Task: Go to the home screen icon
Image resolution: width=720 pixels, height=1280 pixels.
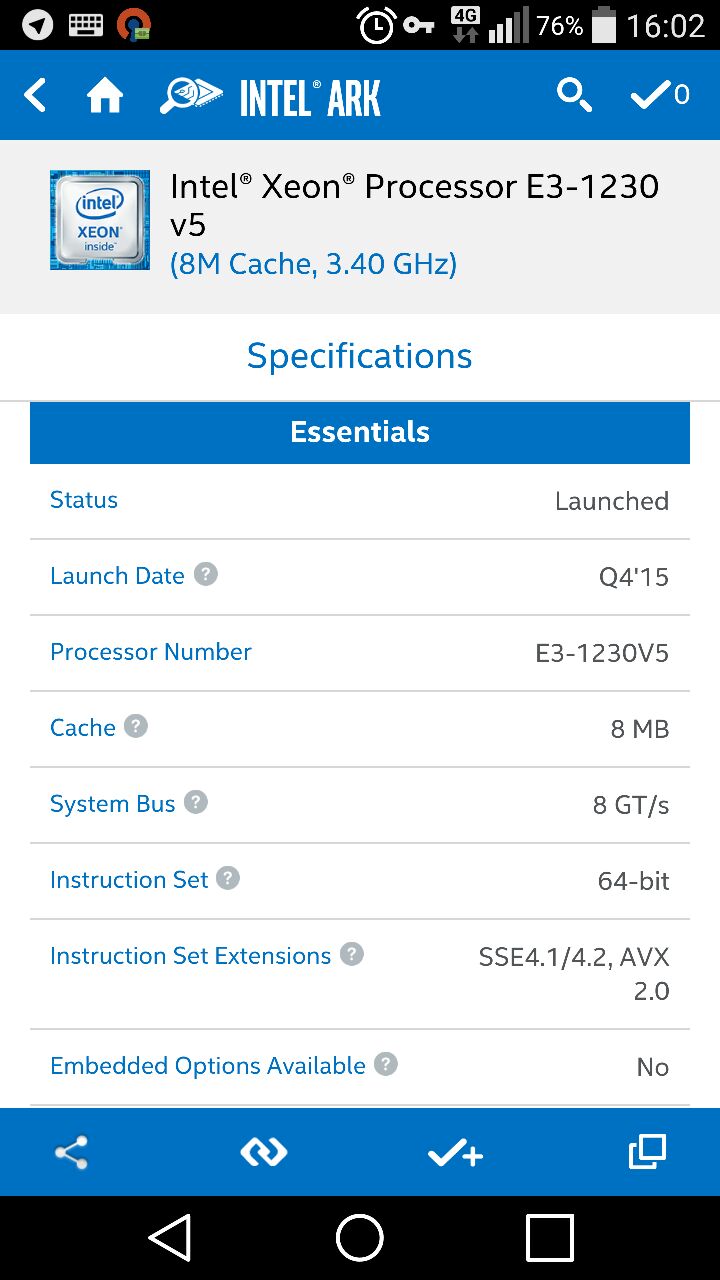Action: [x=105, y=96]
